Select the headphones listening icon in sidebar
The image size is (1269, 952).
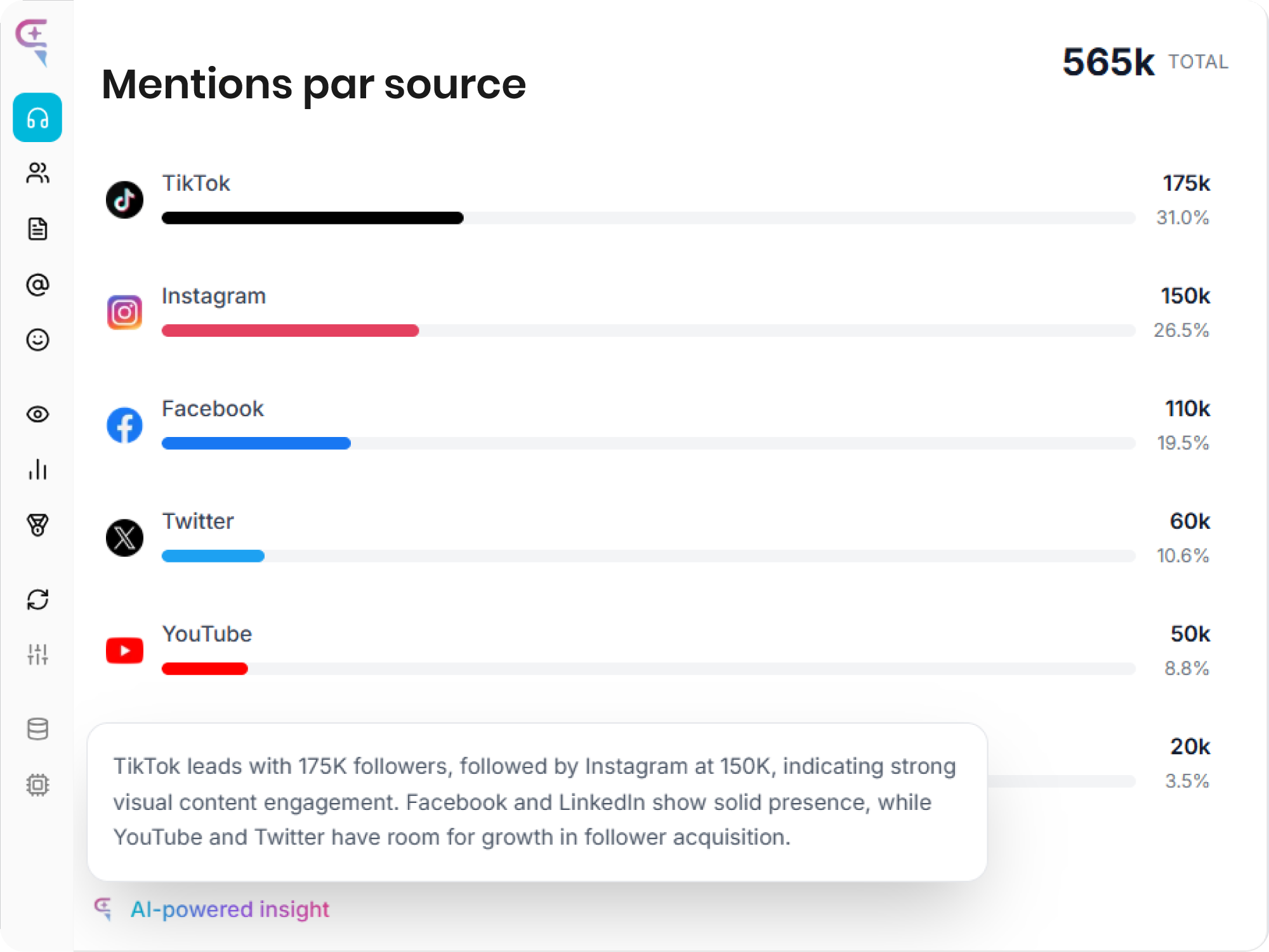point(37,118)
